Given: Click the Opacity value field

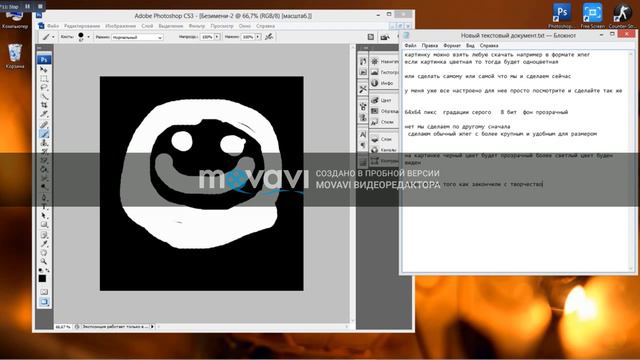Looking at the screenshot, I should click(207, 37).
